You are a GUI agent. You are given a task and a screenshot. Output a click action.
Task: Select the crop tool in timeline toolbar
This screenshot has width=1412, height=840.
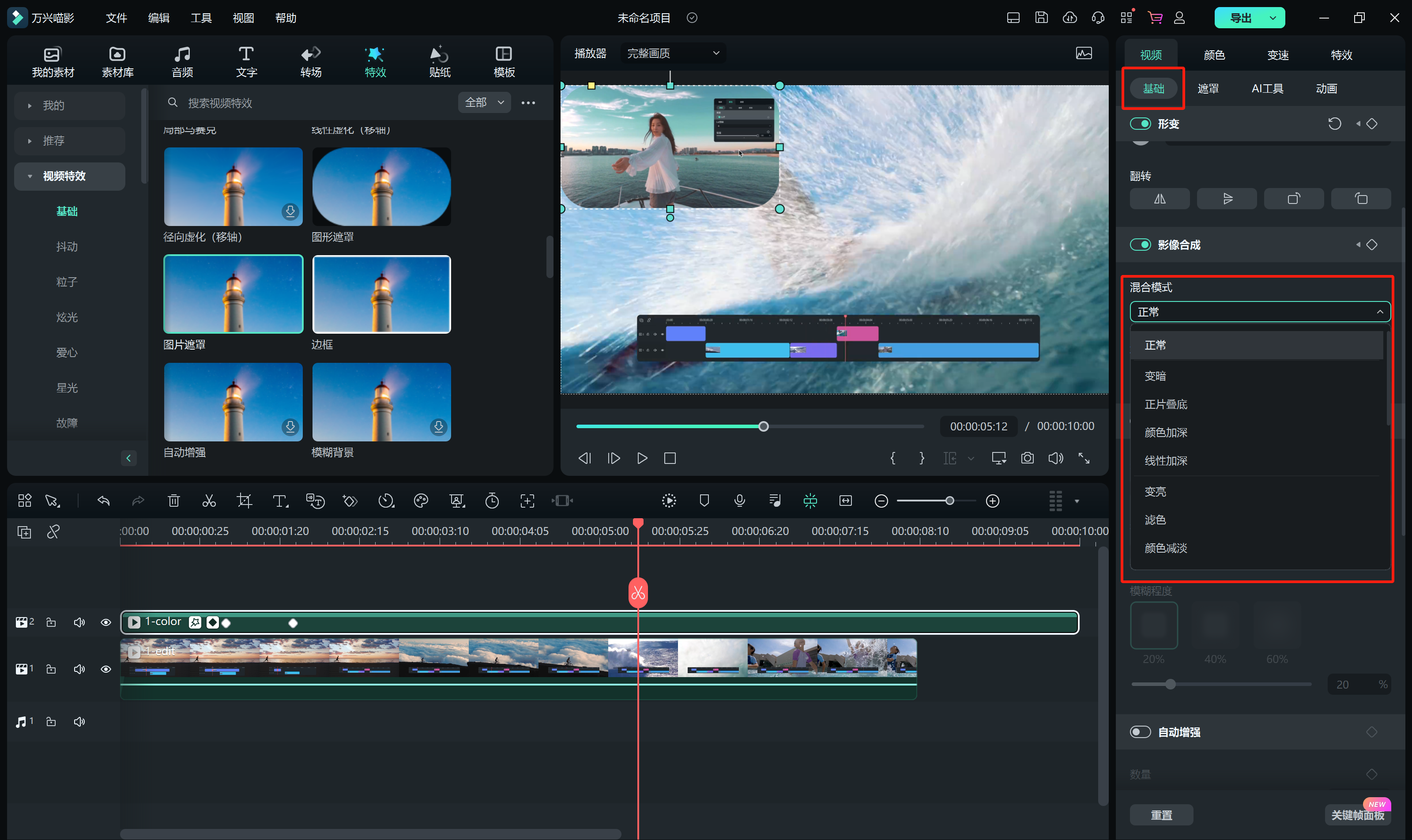click(244, 501)
